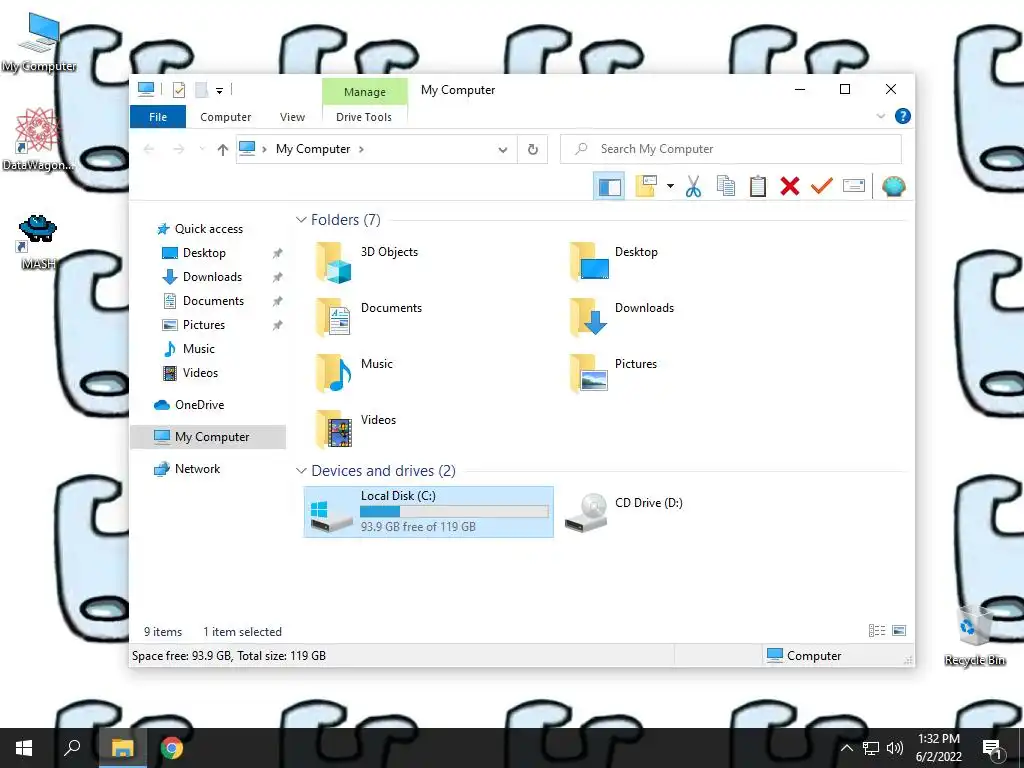Collapse the Devices and drives group
This screenshot has width=1024, height=768.
click(x=301, y=471)
